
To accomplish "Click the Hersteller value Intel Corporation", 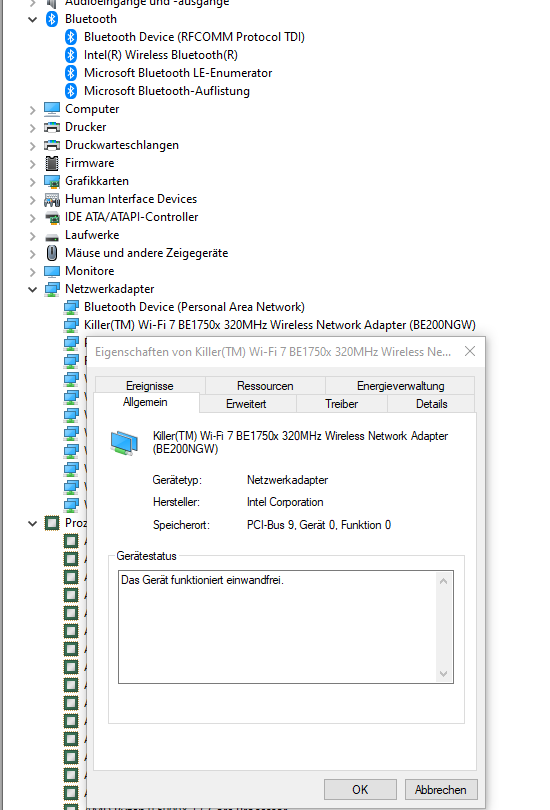I will 285,502.
